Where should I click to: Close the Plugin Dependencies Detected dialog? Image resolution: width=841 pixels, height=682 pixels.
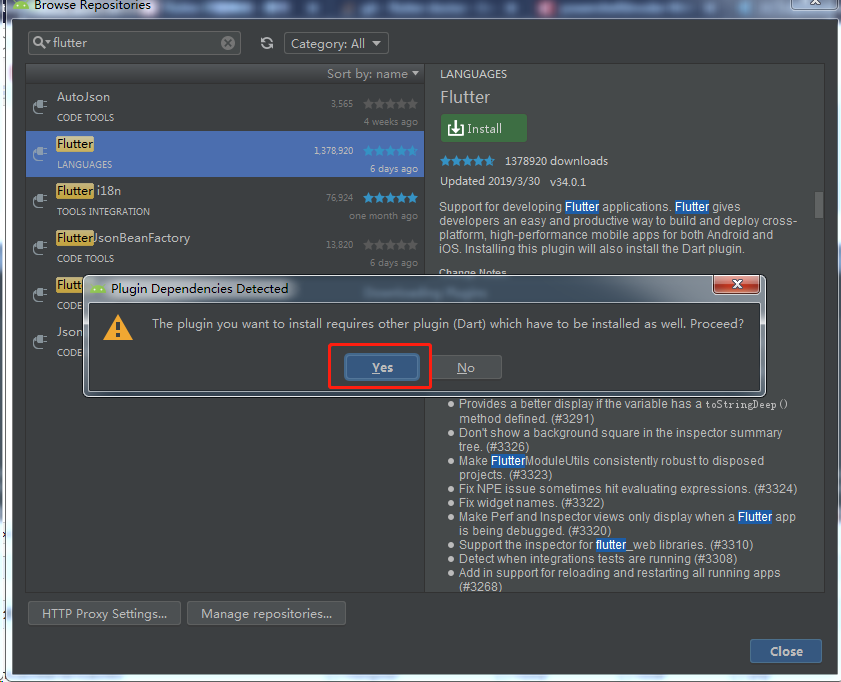[736, 284]
